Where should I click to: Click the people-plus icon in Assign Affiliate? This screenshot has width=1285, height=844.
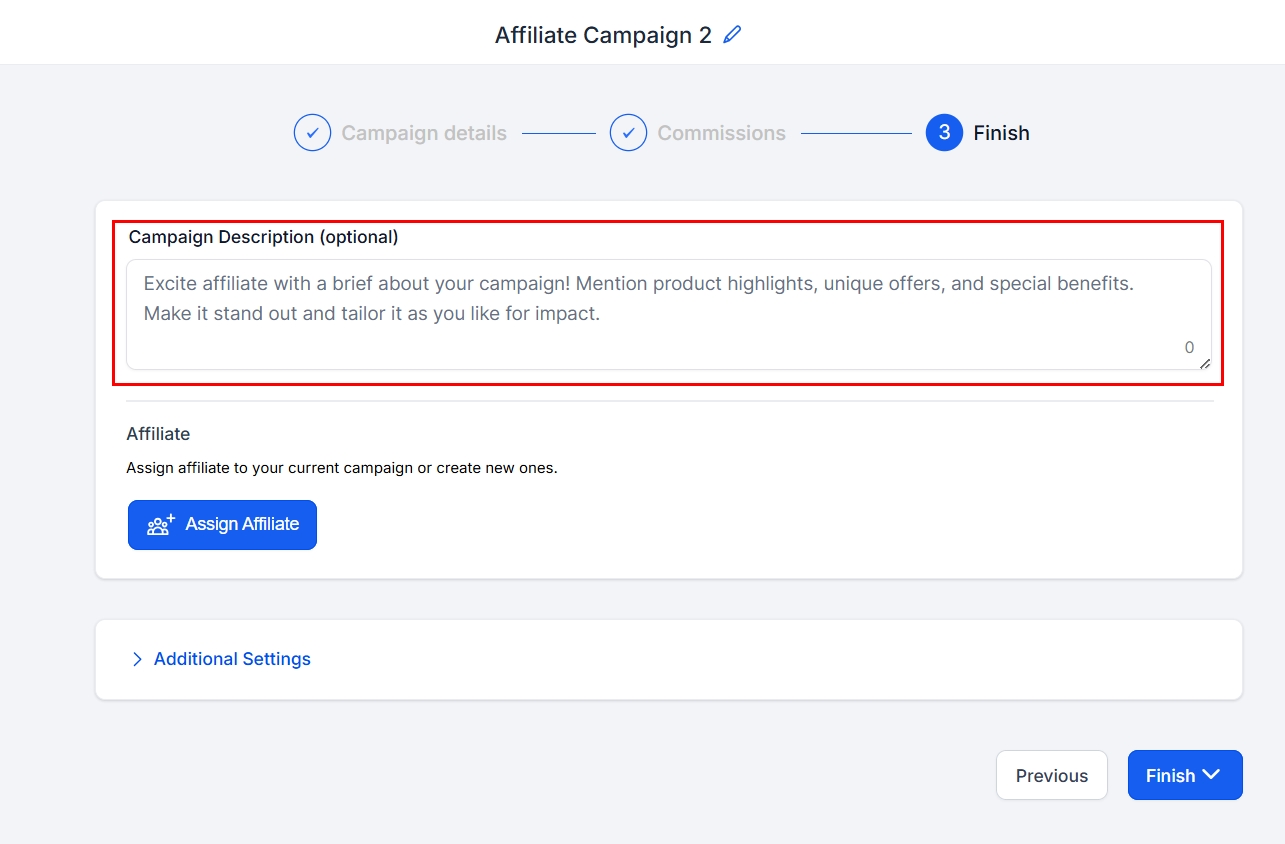[x=161, y=525]
